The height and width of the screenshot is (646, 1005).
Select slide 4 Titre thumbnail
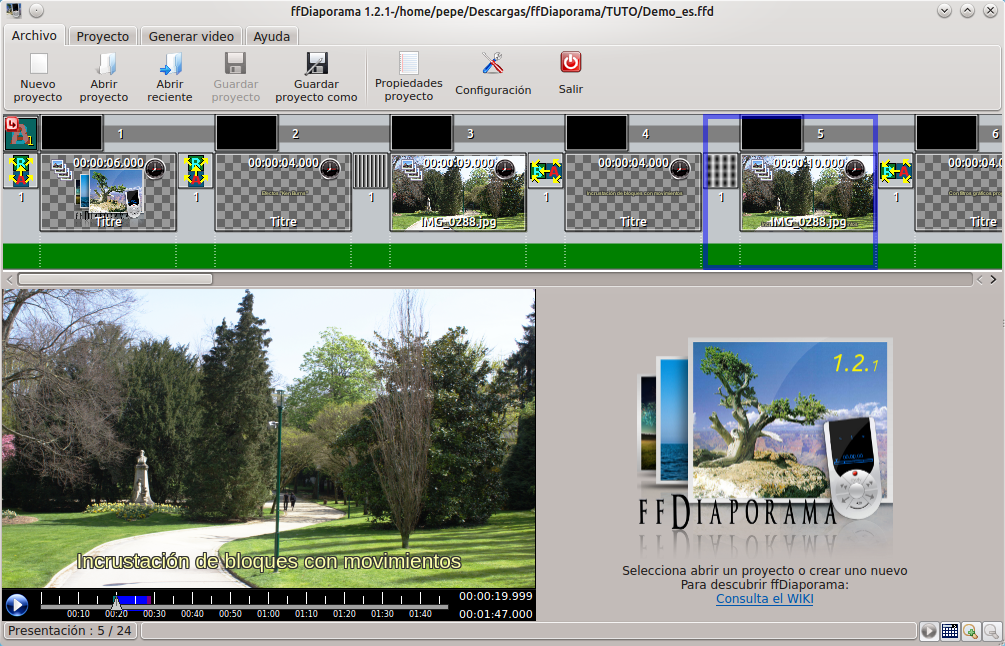pyautogui.click(x=633, y=192)
